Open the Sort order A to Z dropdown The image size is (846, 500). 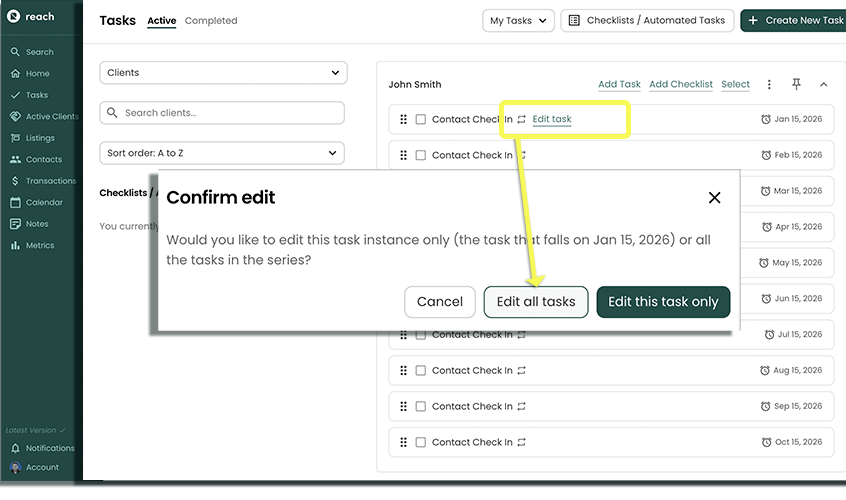coord(223,153)
